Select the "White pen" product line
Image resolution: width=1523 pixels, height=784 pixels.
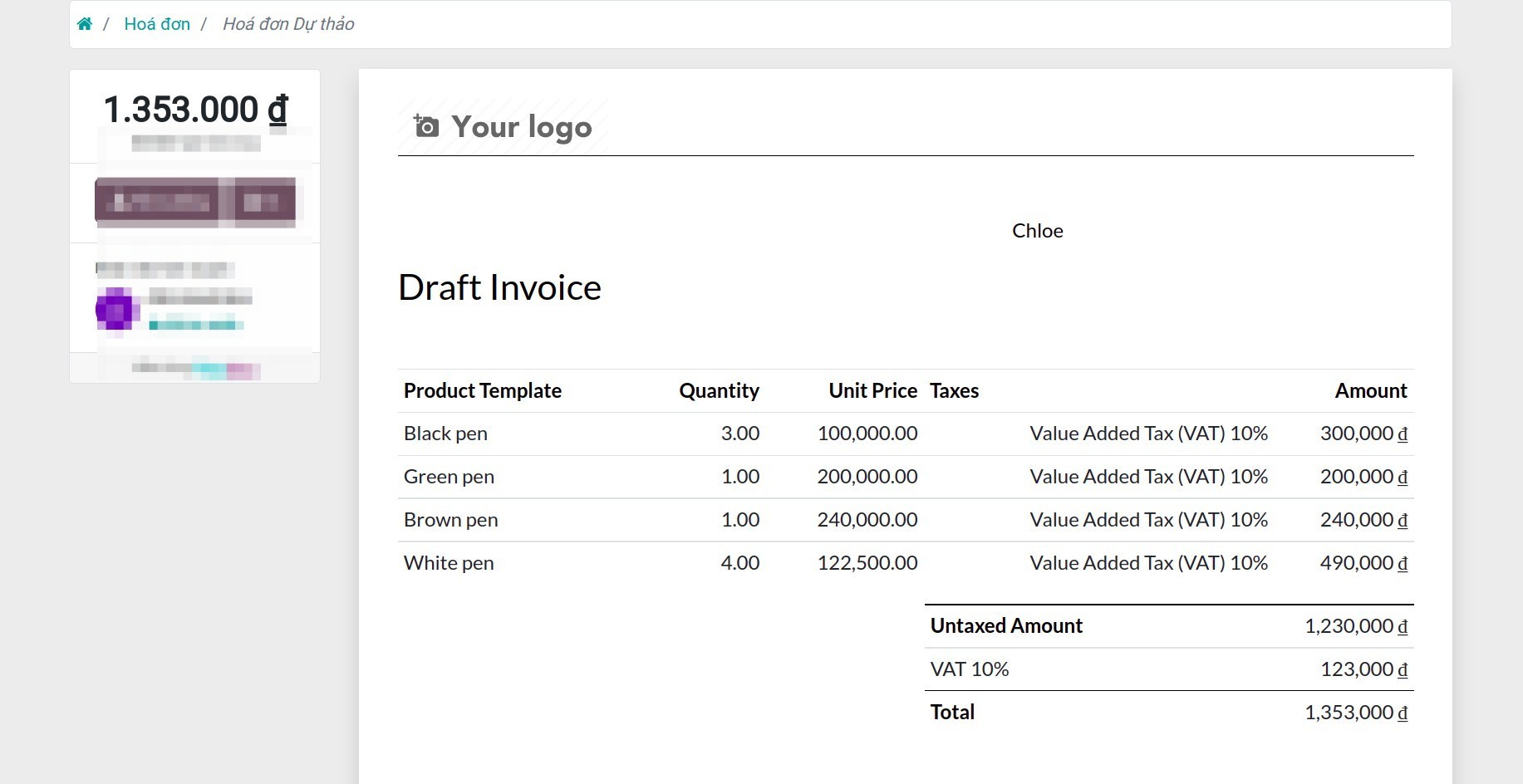448,562
